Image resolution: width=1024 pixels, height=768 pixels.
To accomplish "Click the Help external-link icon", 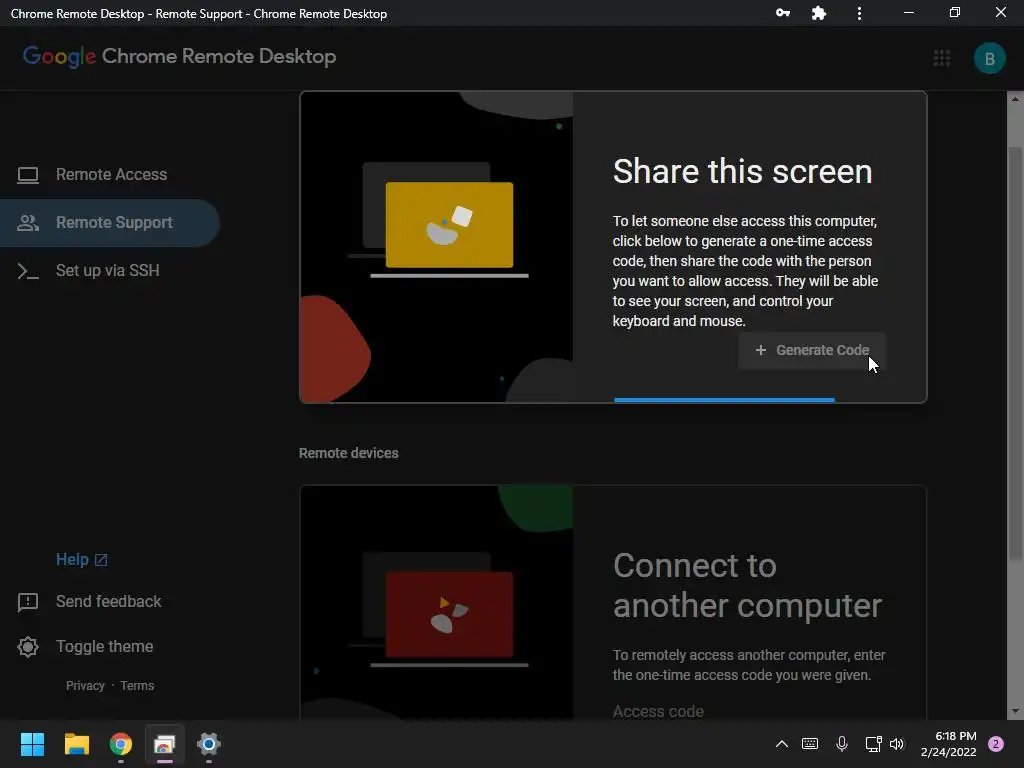I will 101,560.
